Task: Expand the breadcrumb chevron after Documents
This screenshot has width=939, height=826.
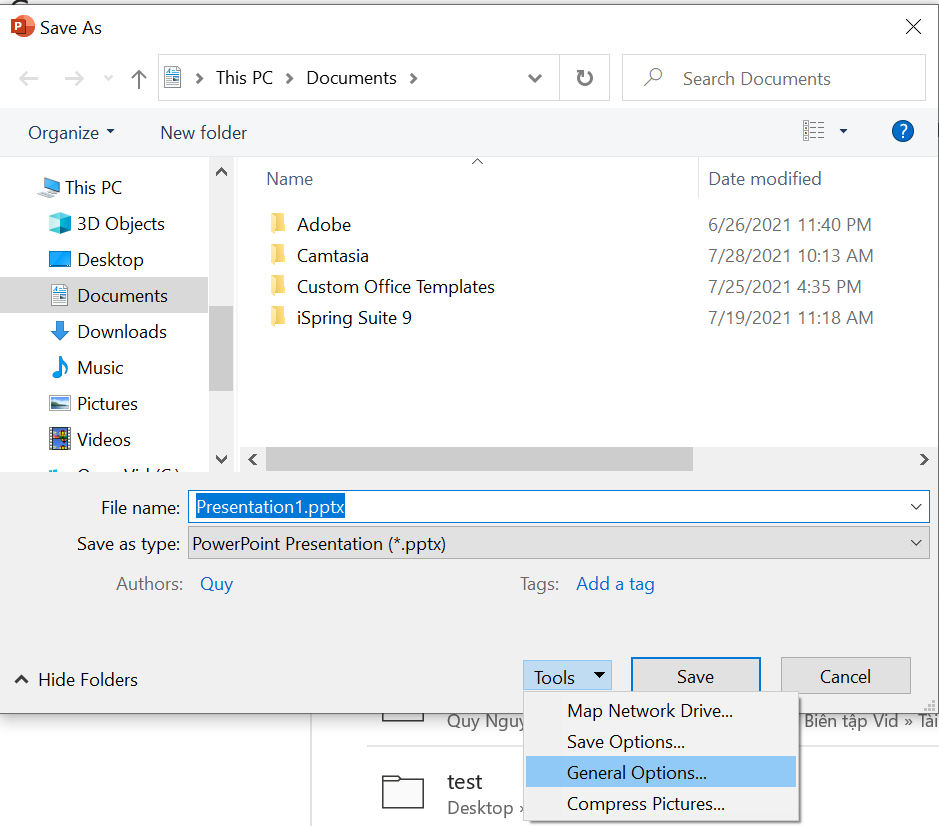Action: click(413, 78)
